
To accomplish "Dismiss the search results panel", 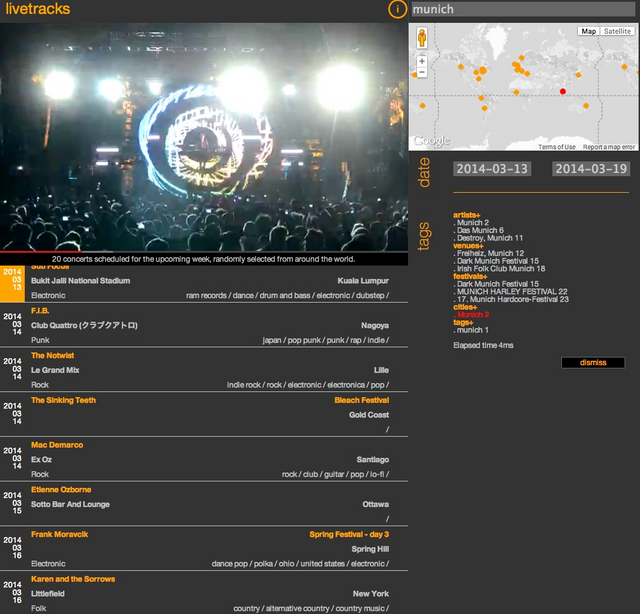I will click(593, 363).
